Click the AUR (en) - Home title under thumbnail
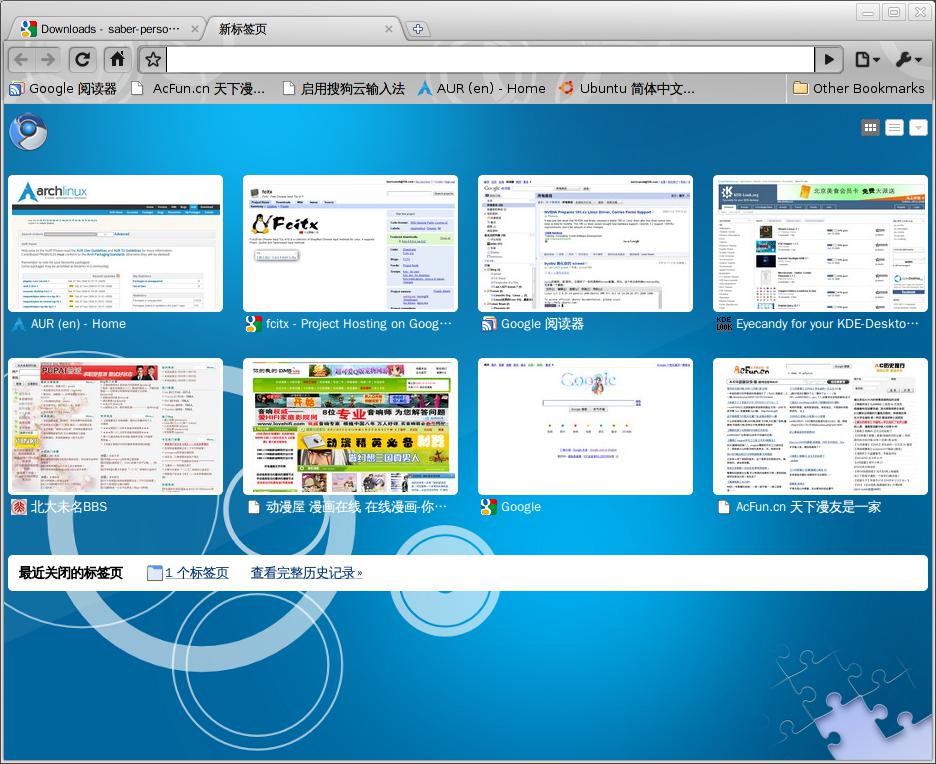This screenshot has width=936, height=764. pyautogui.click(x=78, y=324)
